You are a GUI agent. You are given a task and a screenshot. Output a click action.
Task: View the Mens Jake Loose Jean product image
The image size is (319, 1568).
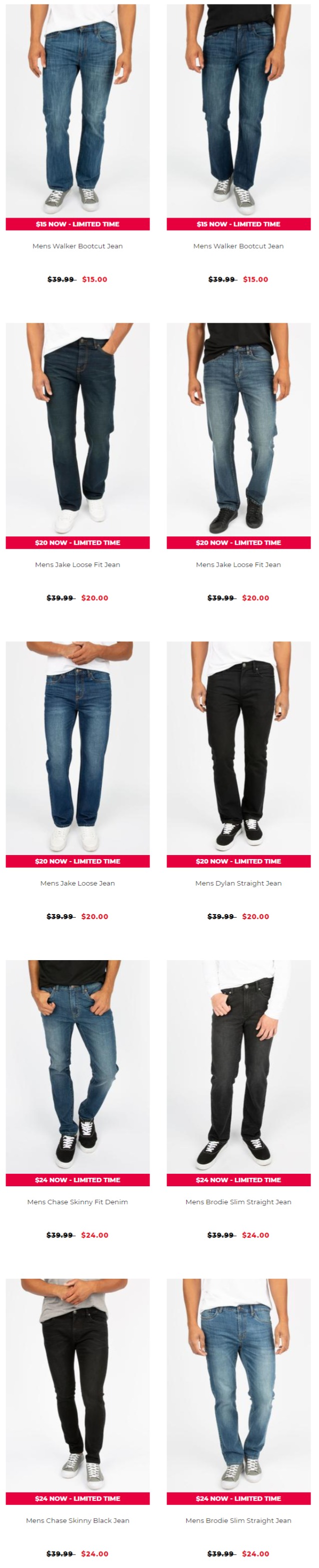pyautogui.click(x=78, y=748)
